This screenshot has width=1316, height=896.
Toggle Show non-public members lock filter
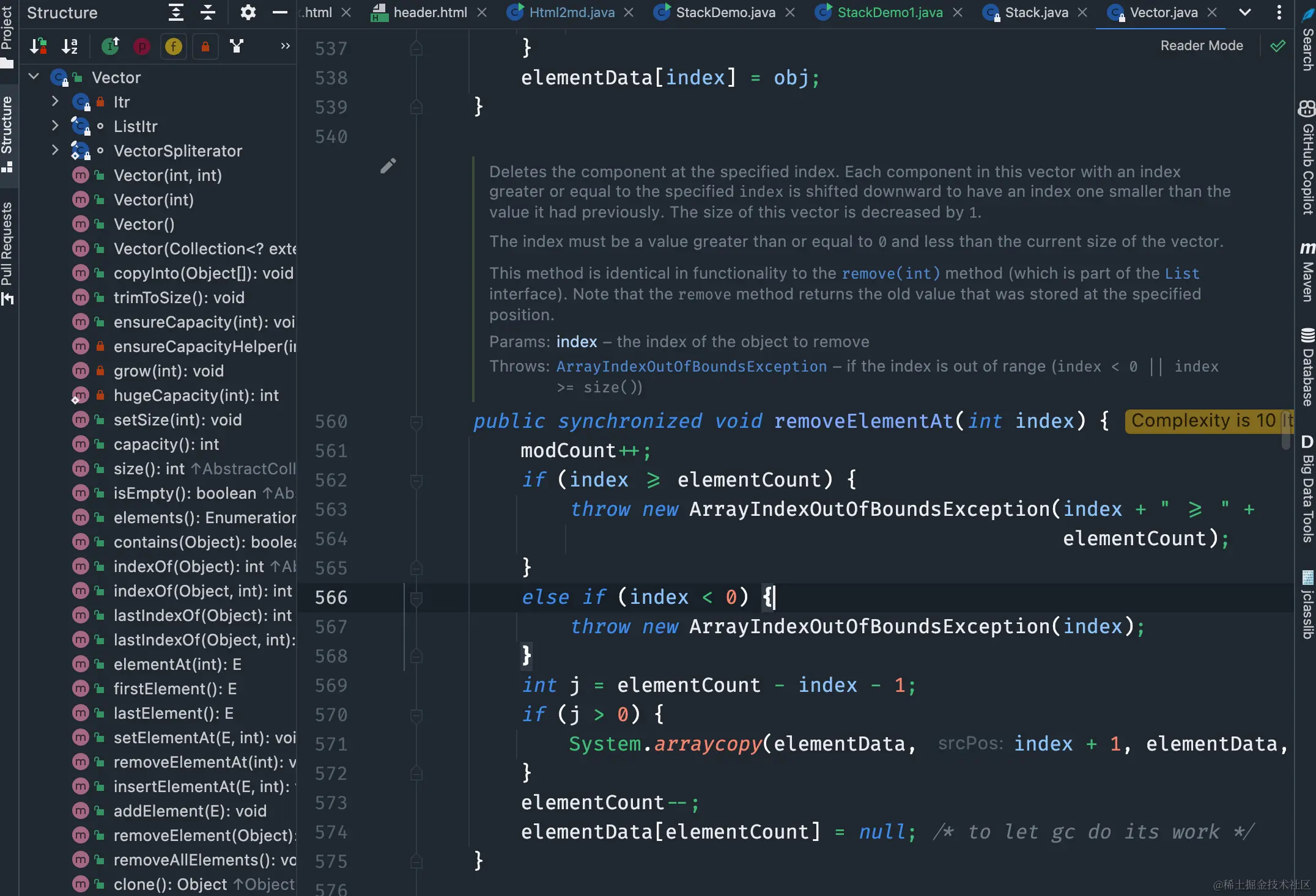tap(205, 46)
